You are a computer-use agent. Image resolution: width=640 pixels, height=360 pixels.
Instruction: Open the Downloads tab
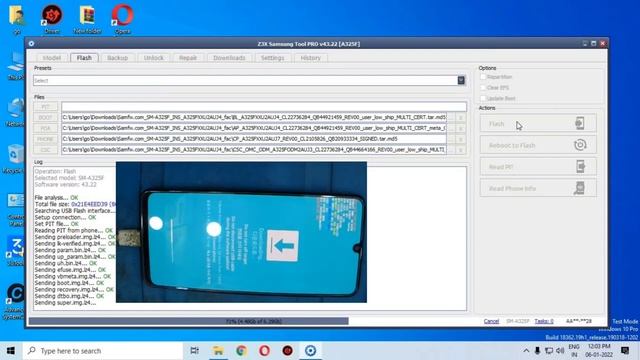click(x=229, y=58)
